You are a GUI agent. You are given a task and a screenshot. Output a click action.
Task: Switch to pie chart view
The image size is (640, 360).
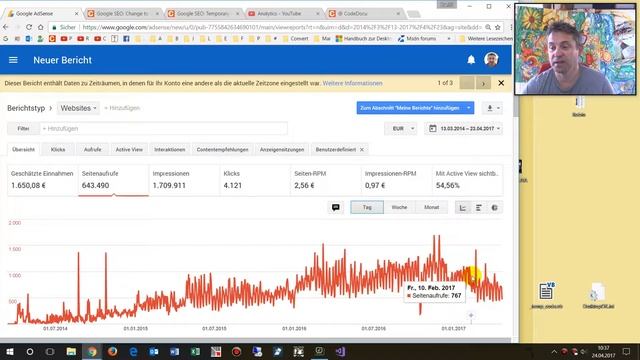click(495, 208)
